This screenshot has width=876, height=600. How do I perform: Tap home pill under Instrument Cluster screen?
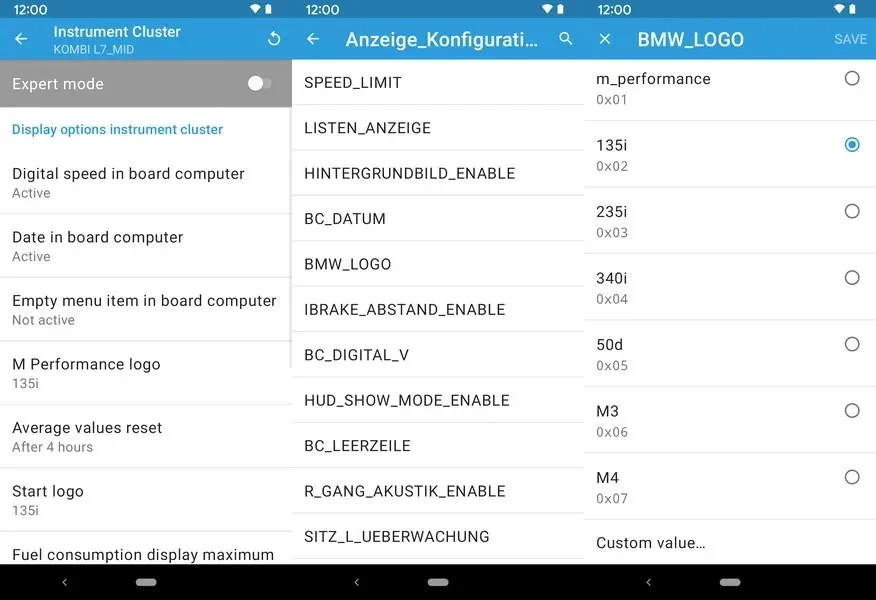(x=146, y=582)
